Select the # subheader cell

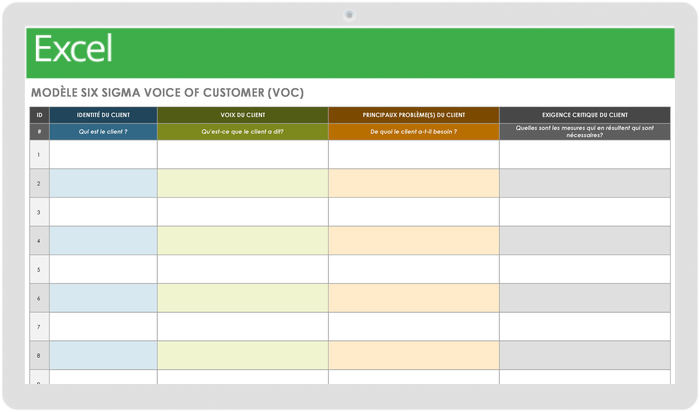[39, 132]
